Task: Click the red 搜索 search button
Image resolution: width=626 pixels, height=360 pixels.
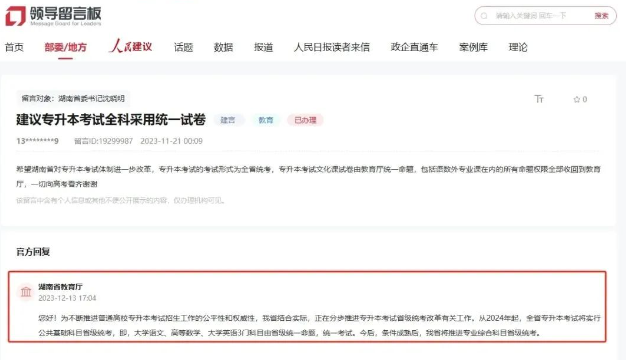Action: click(x=601, y=16)
